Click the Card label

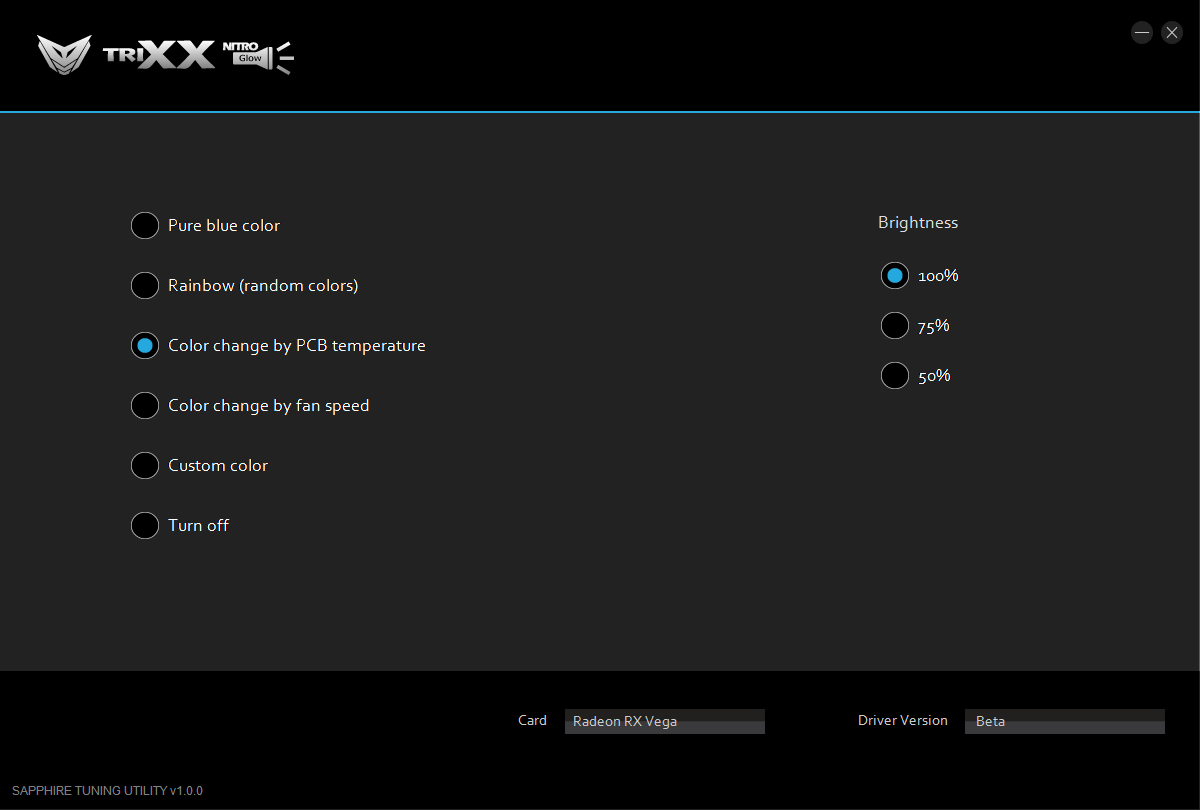pyautogui.click(x=532, y=720)
